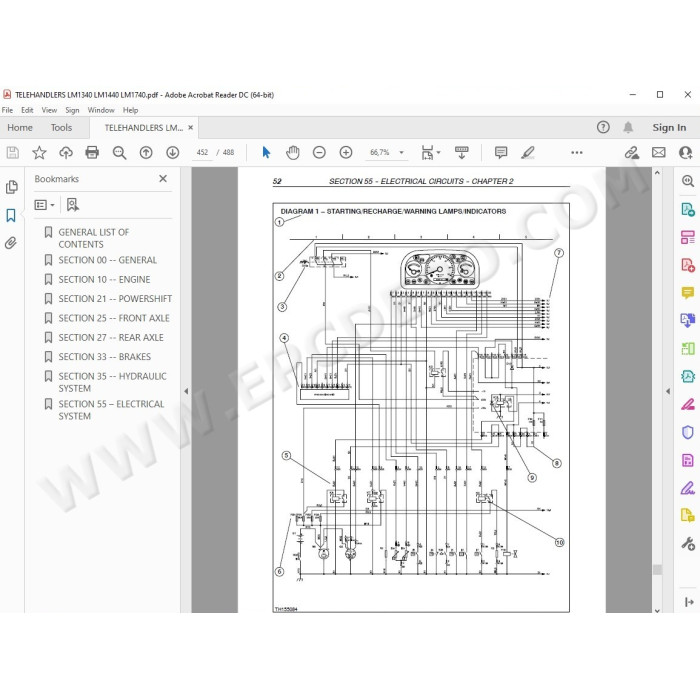This screenshot has width=700, height=700.
Task: Collapse the left navigation pane arrow
Action: pyautogui.click(x=186, y=391)
